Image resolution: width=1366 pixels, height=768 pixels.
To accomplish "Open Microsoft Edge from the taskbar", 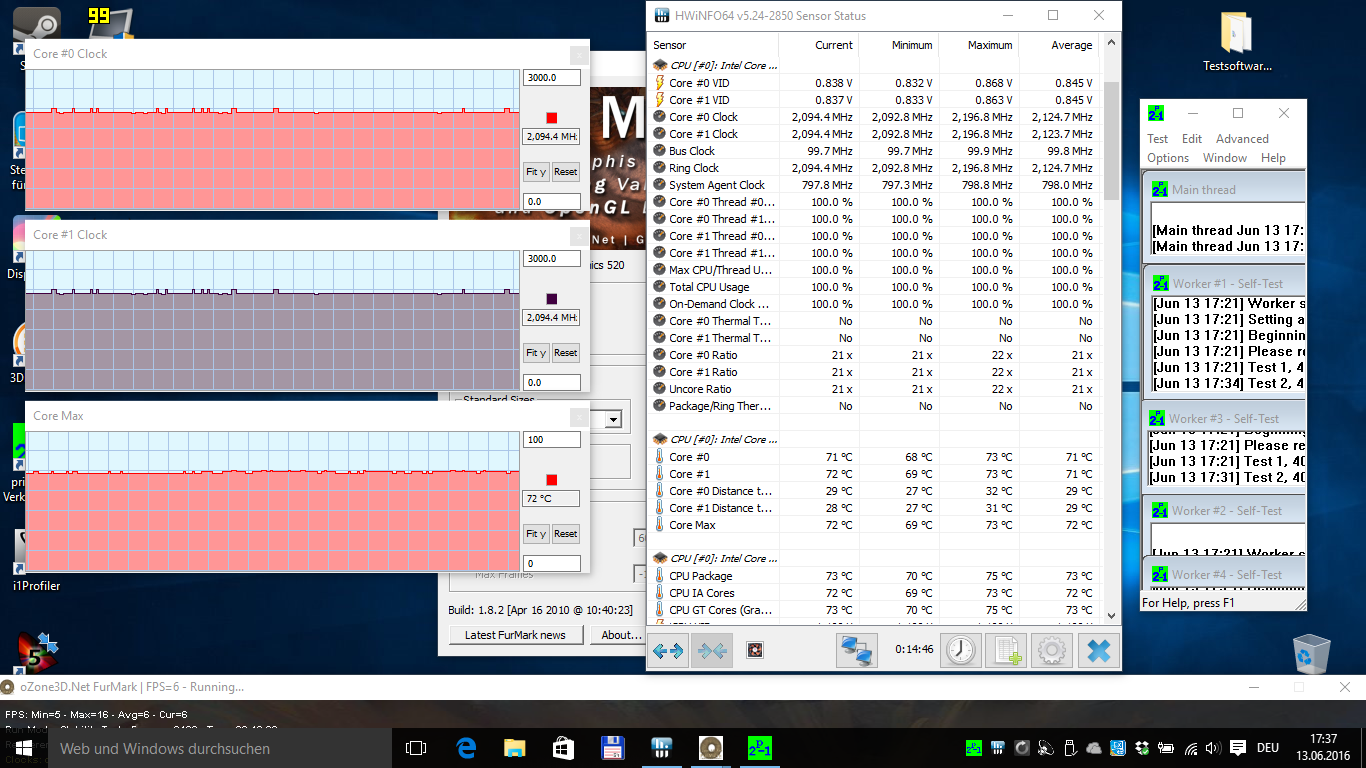I will pos(466,748).
